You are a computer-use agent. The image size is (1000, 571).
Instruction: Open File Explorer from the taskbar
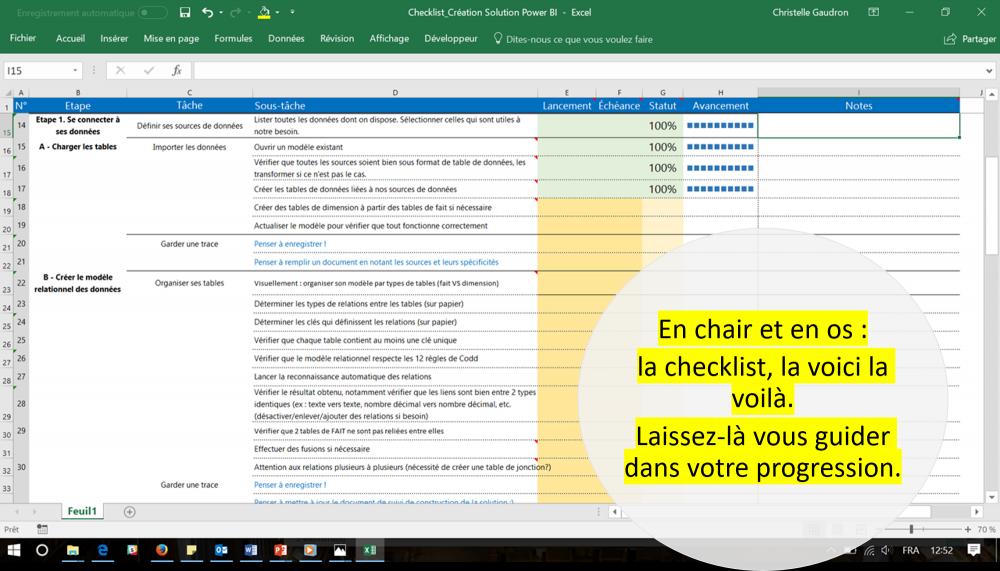click(73, 550)
